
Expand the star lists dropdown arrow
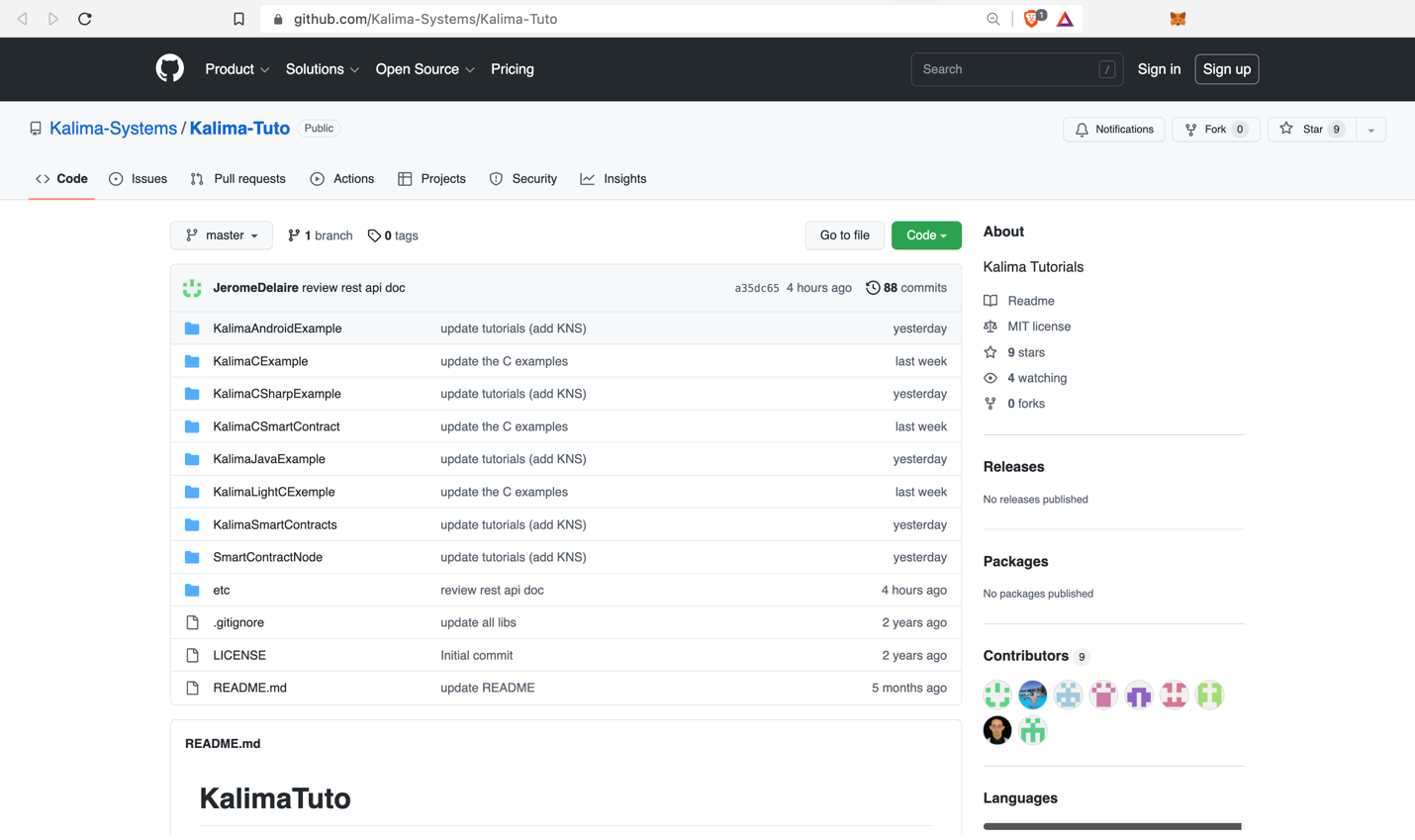[x=1370, y=130]
